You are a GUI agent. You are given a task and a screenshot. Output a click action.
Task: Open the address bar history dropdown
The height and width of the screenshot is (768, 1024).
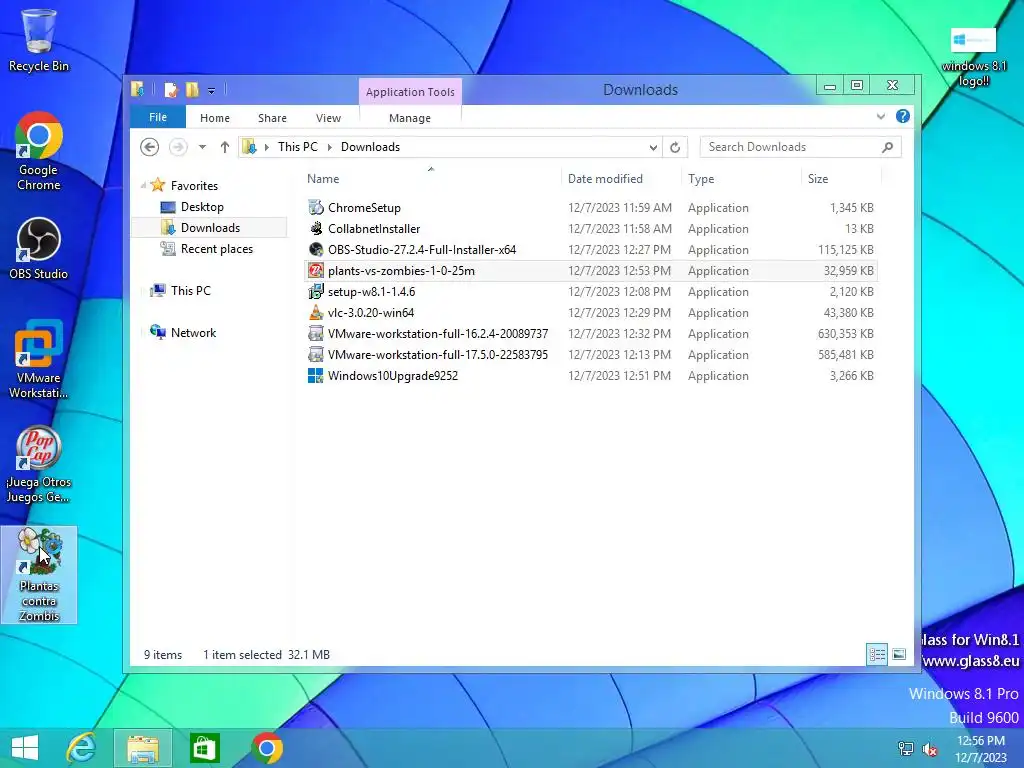[x=653, y=148]
